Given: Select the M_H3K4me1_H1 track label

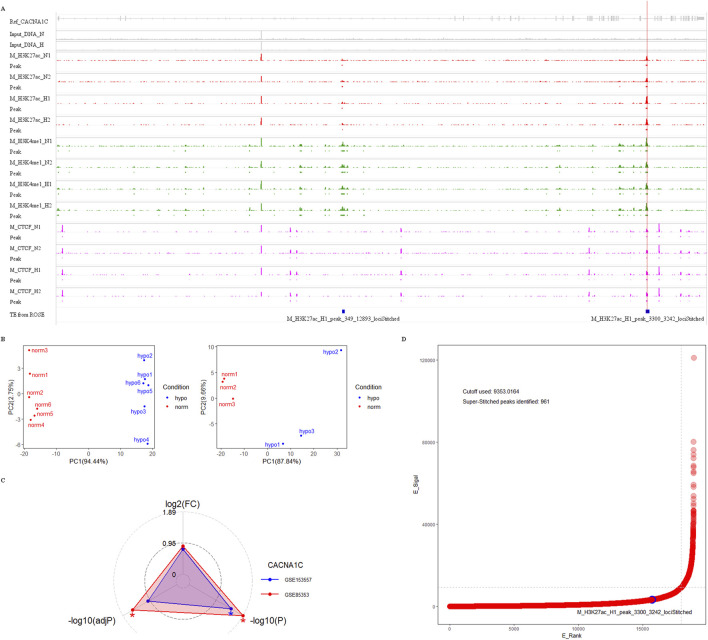Looking at the screenshot, I should pos(31,184).
